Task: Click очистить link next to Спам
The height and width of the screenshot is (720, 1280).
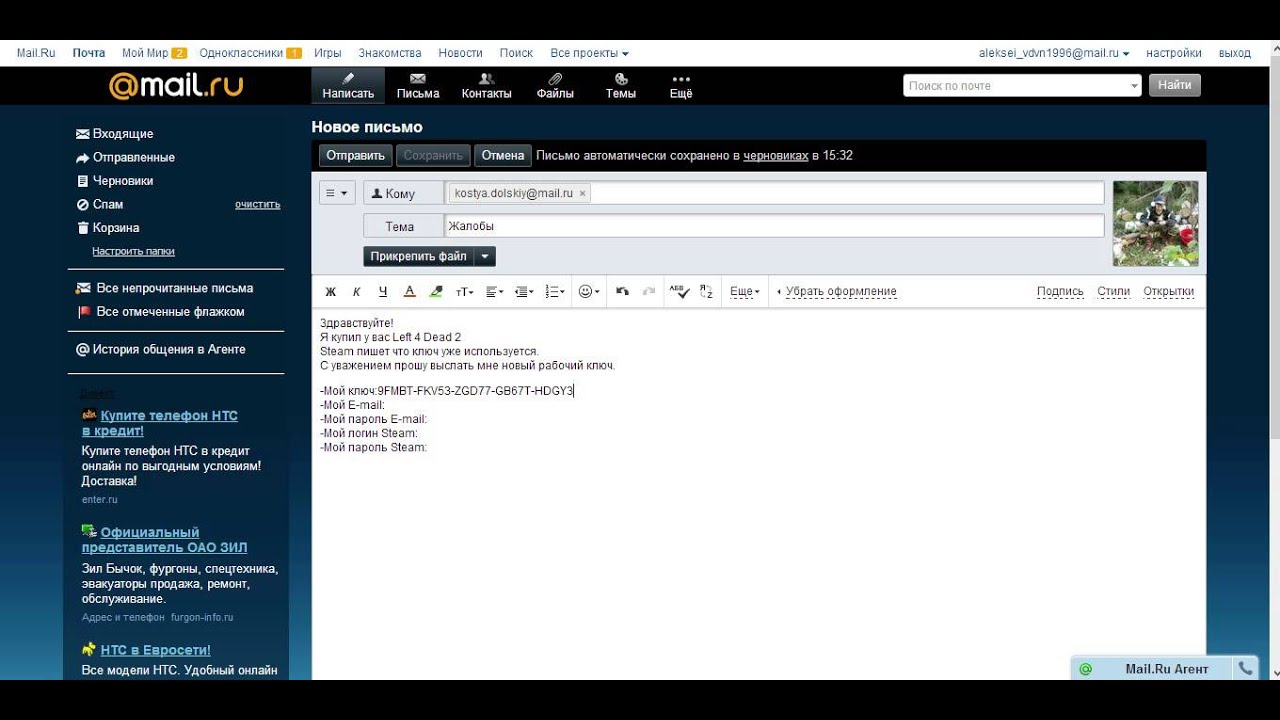Action: coord(258,205)
